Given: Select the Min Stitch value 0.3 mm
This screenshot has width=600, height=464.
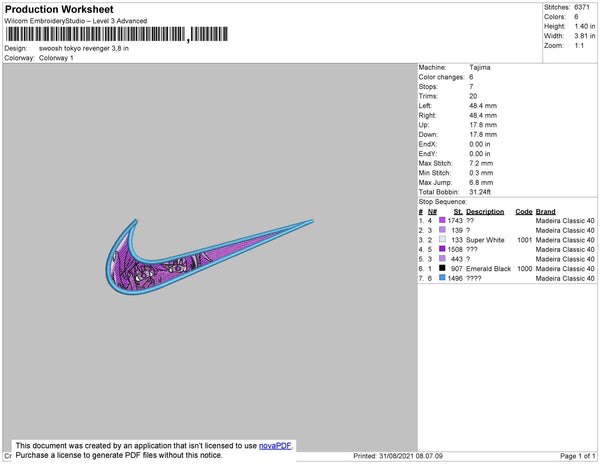Looking at the screenshot, I should (x=481, y=173).
